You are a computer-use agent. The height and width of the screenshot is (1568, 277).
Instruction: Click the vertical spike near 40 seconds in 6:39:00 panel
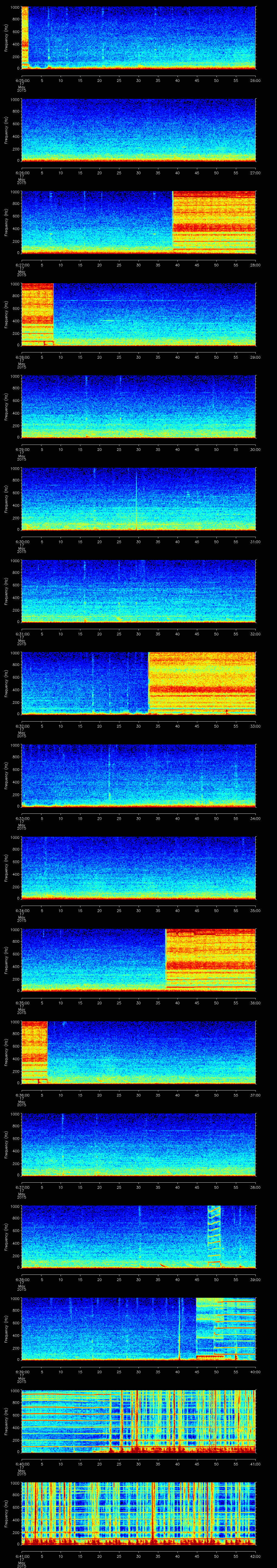click(x=180, y=1329)
